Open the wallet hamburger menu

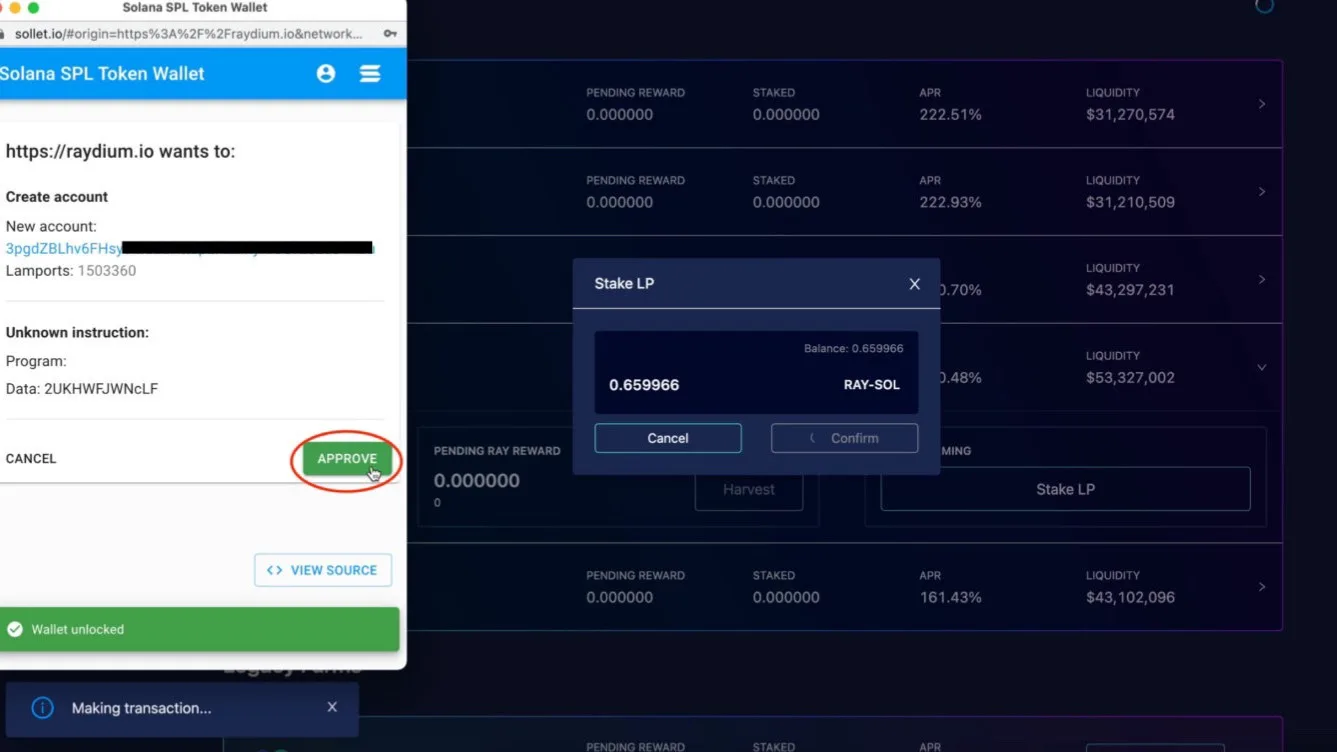(x=370, y=74)
